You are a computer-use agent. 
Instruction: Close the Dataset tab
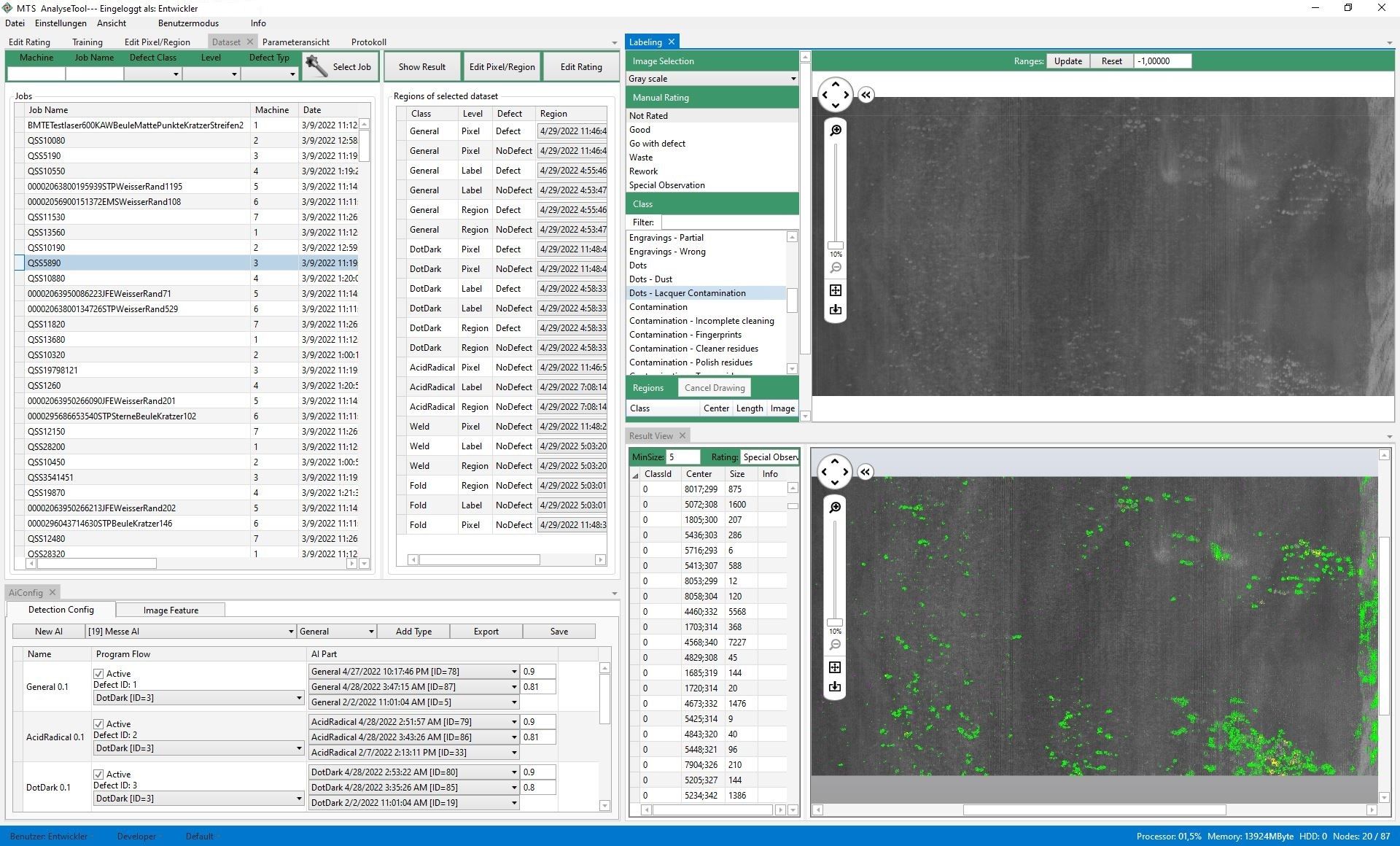250,42
